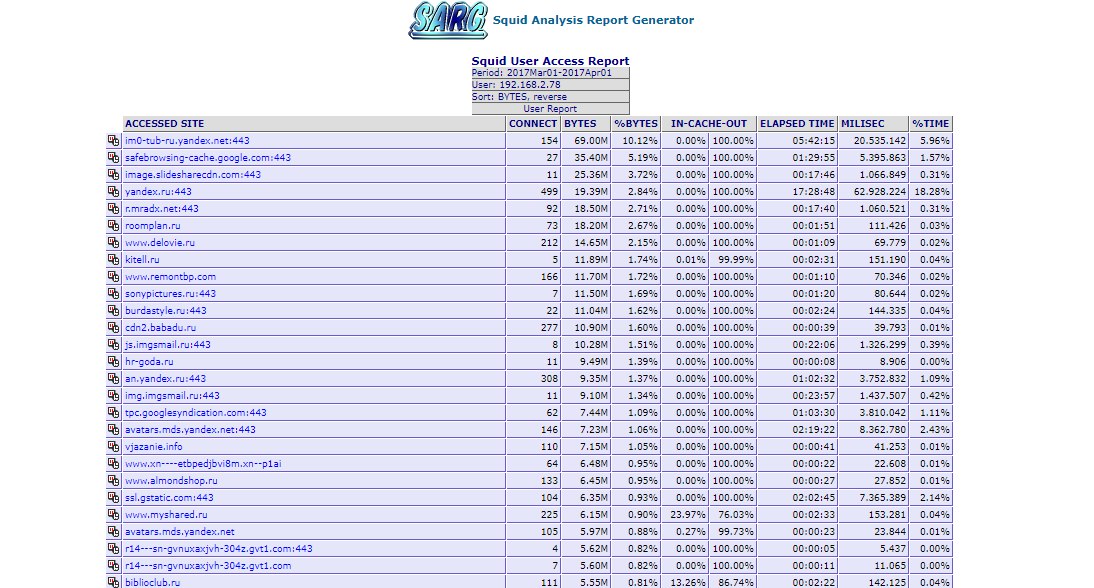Open the www.xn----etbpedjbvi8m.xn--p1ai link
The width and height of the screenshot is (1094, 588).
[203, 463]
